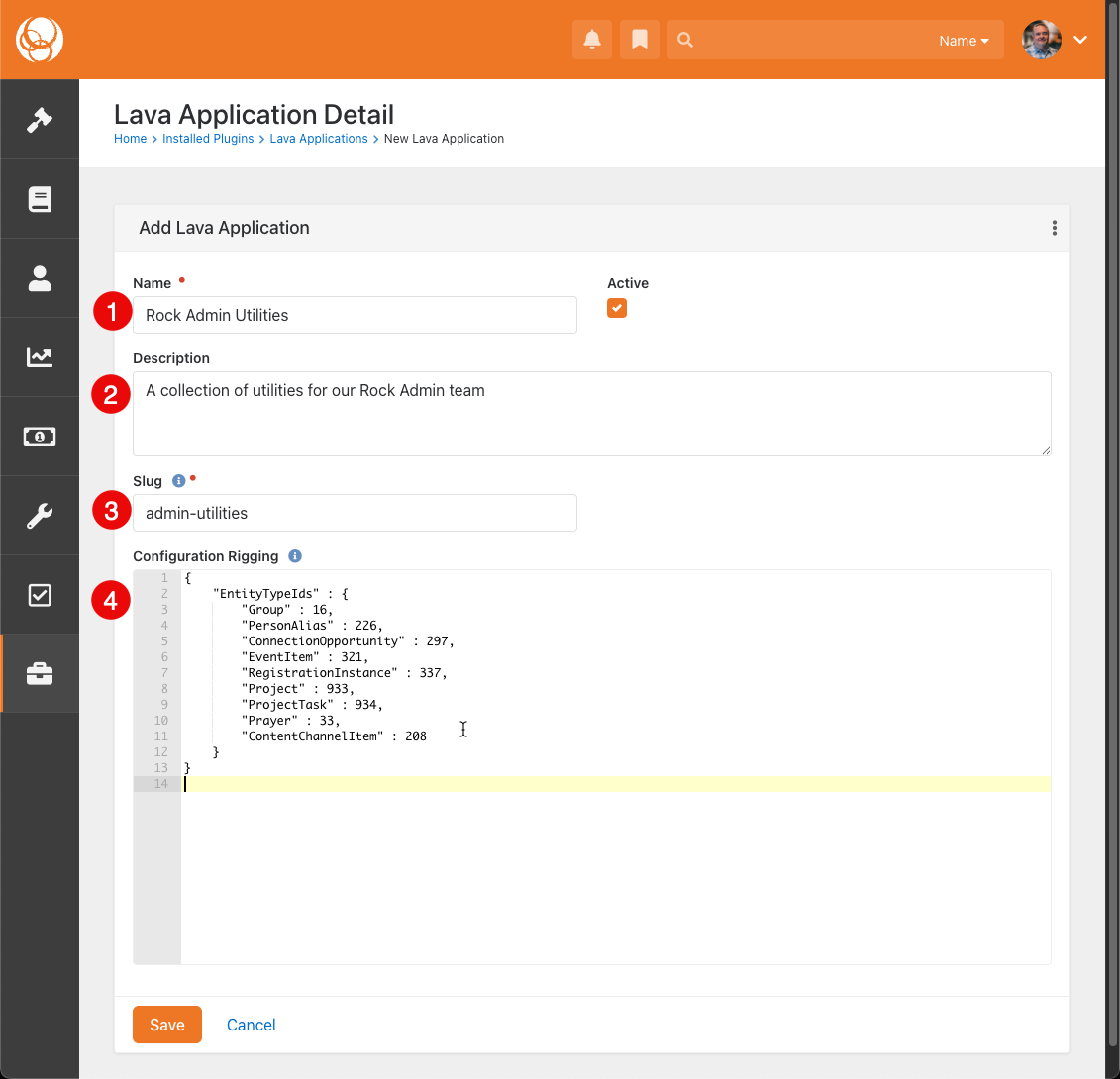Click into the Slug input field
The width and height of the screenshot is (1120, 1079).
[x=355, y=513]
